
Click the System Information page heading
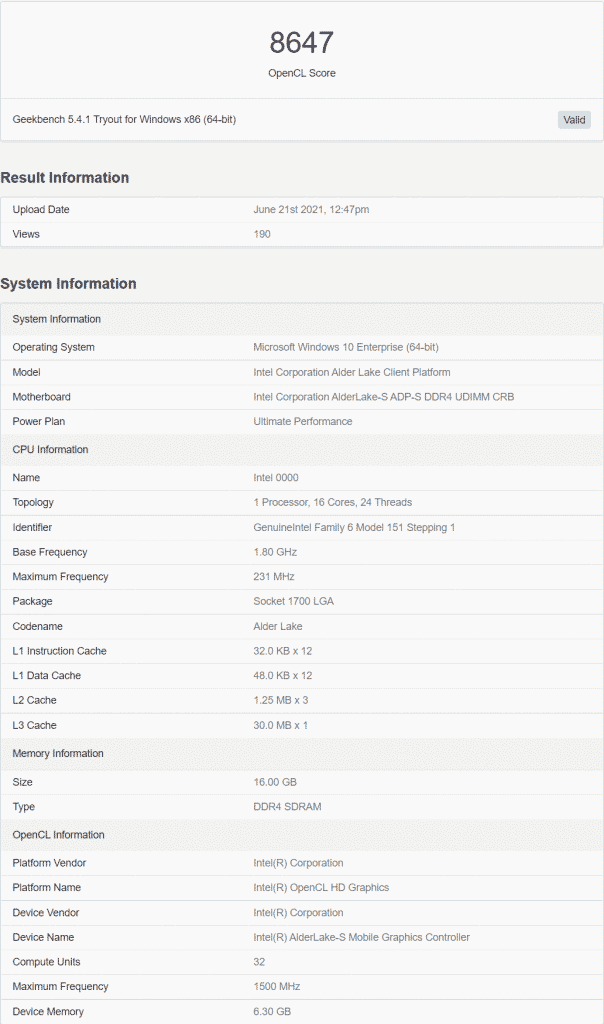(69, 283)
